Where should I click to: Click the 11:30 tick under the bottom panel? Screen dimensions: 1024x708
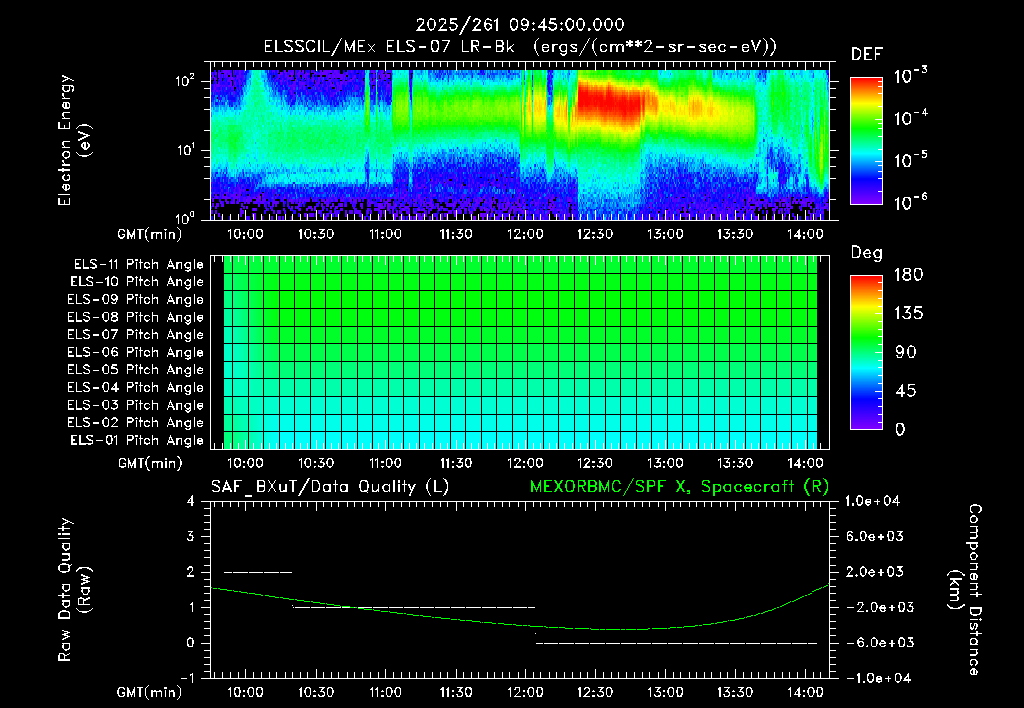pyautogui.click(x=455, y=692)
